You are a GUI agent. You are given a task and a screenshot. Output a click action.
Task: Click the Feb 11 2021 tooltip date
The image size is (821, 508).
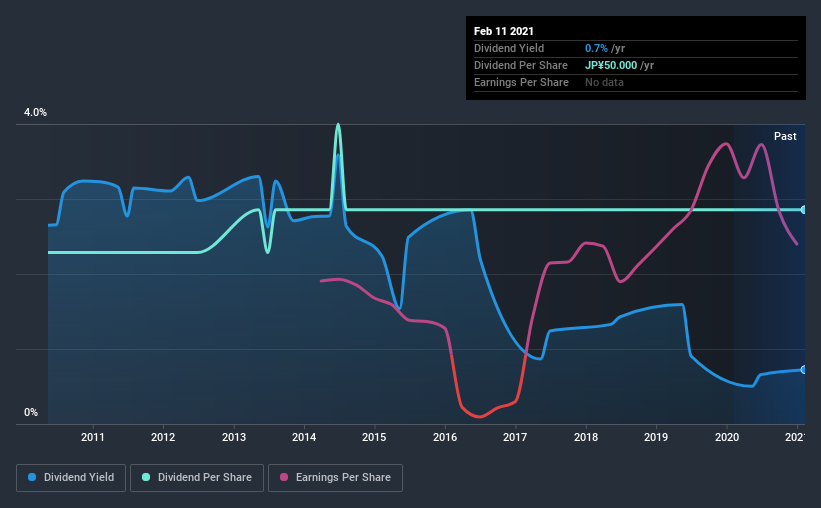pos(504,31)
